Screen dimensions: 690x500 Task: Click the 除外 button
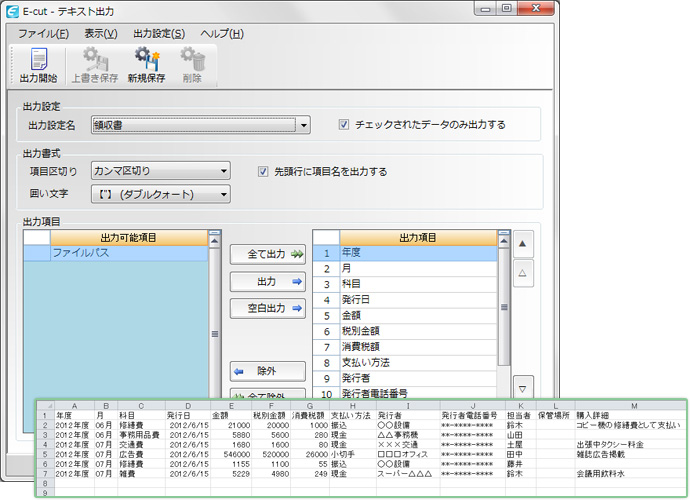tap(268, 371)
